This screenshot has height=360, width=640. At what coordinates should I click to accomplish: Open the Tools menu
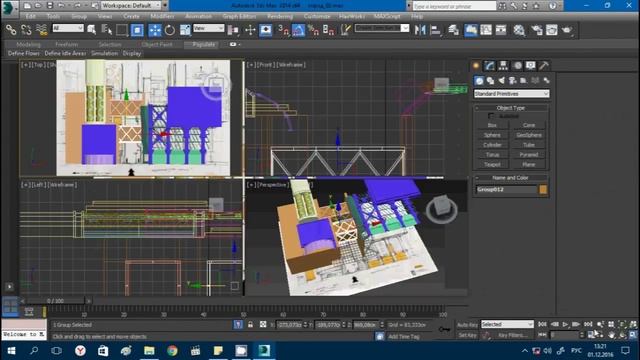[x=53, y=16]
